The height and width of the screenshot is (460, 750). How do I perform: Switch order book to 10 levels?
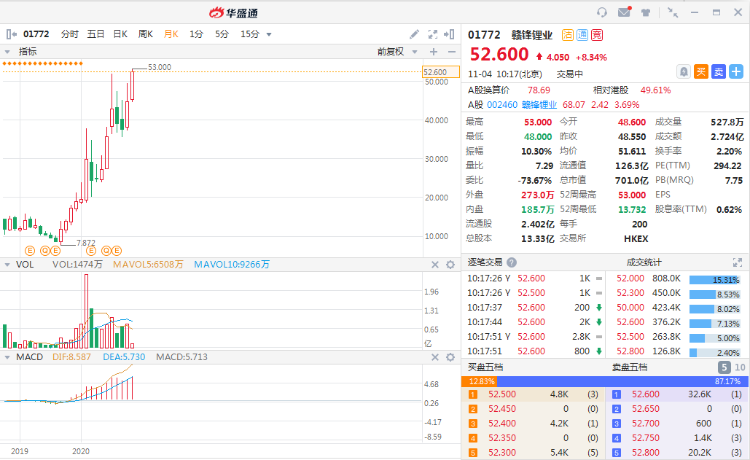(739, 367)
